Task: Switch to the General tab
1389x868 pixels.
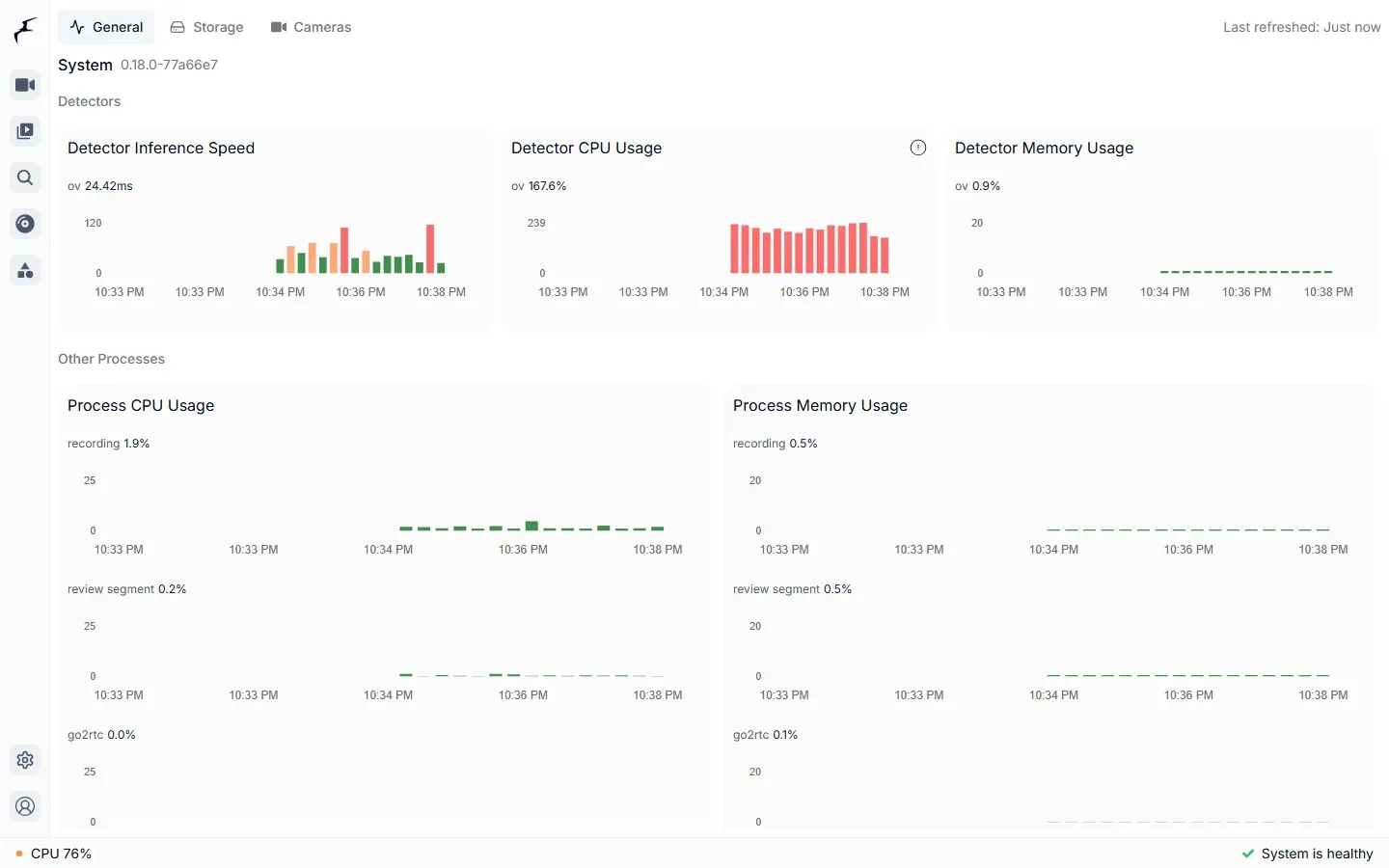Action: point(106,27)
